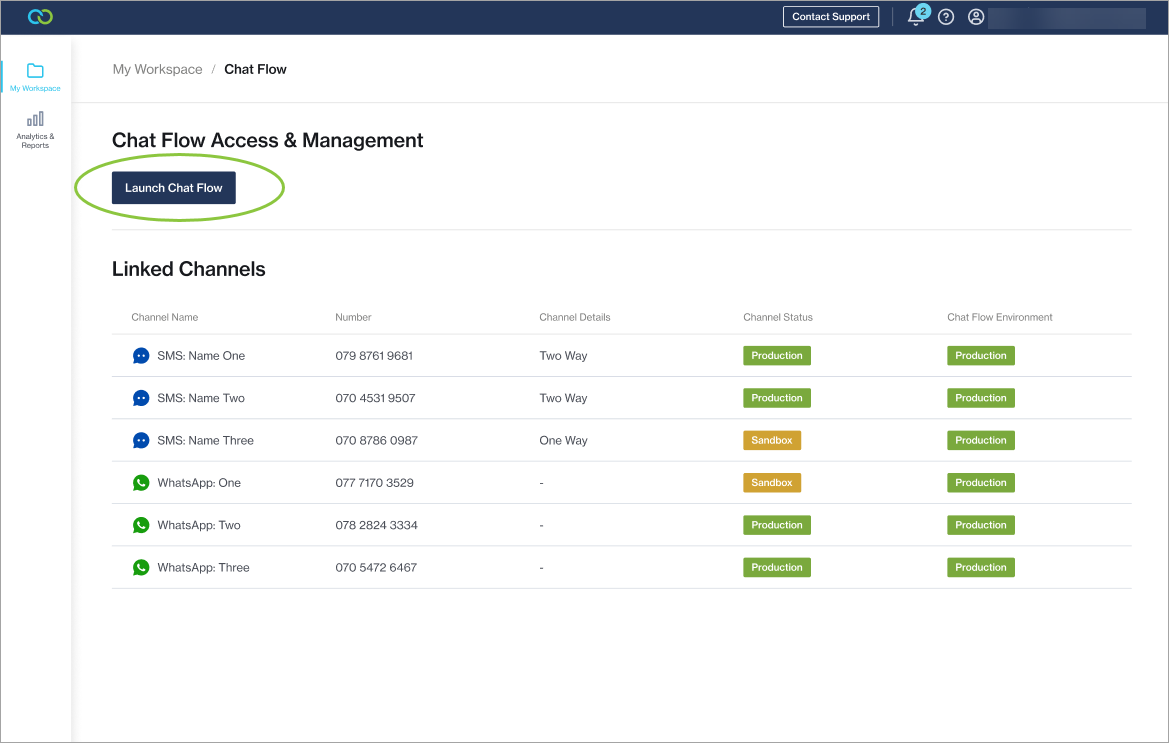Select the SMS: Name Three channel name
Viewport: 1169px width, 743px height.
pos(206,441)
